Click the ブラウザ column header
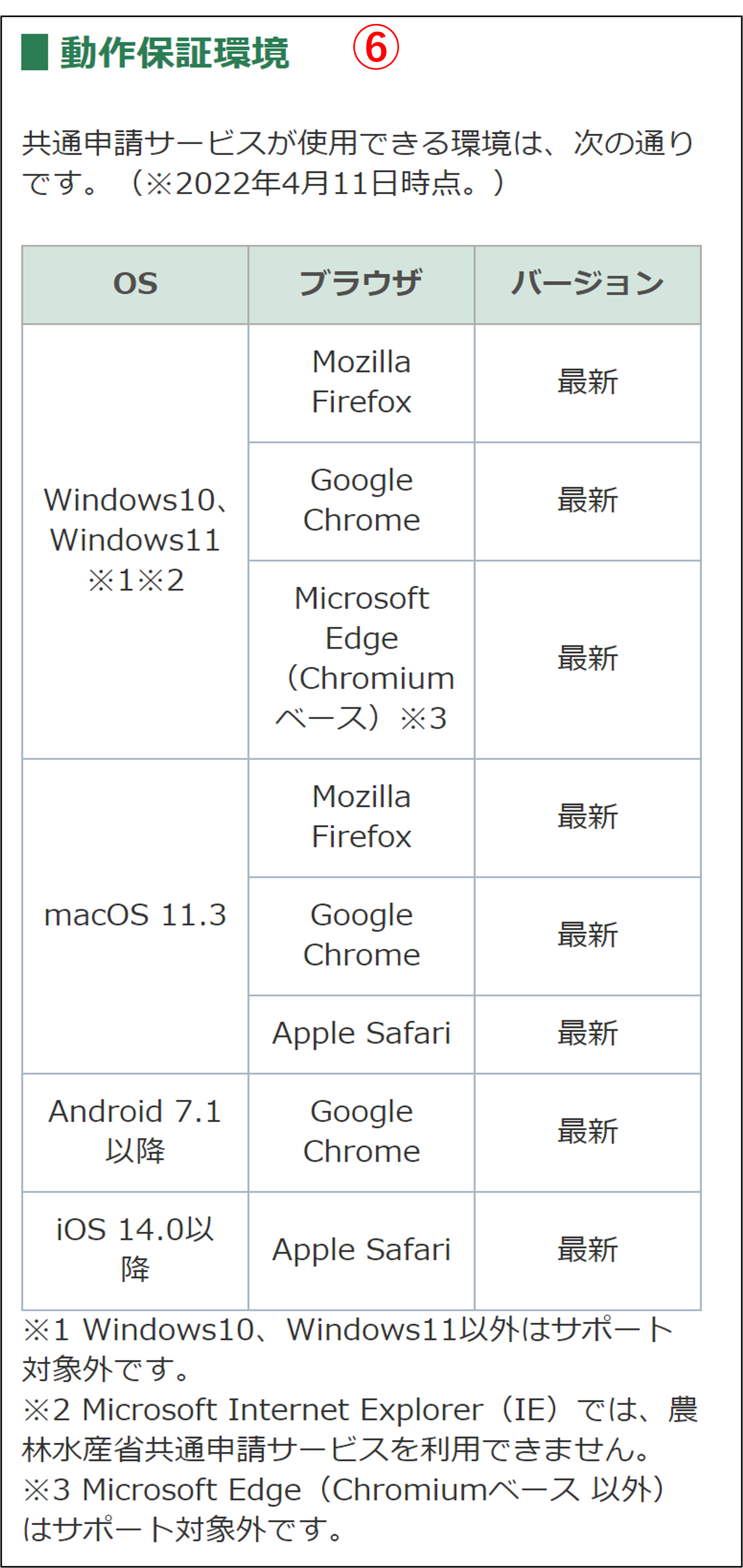This screenshot has height=1568, width=743. click(361, 284)
